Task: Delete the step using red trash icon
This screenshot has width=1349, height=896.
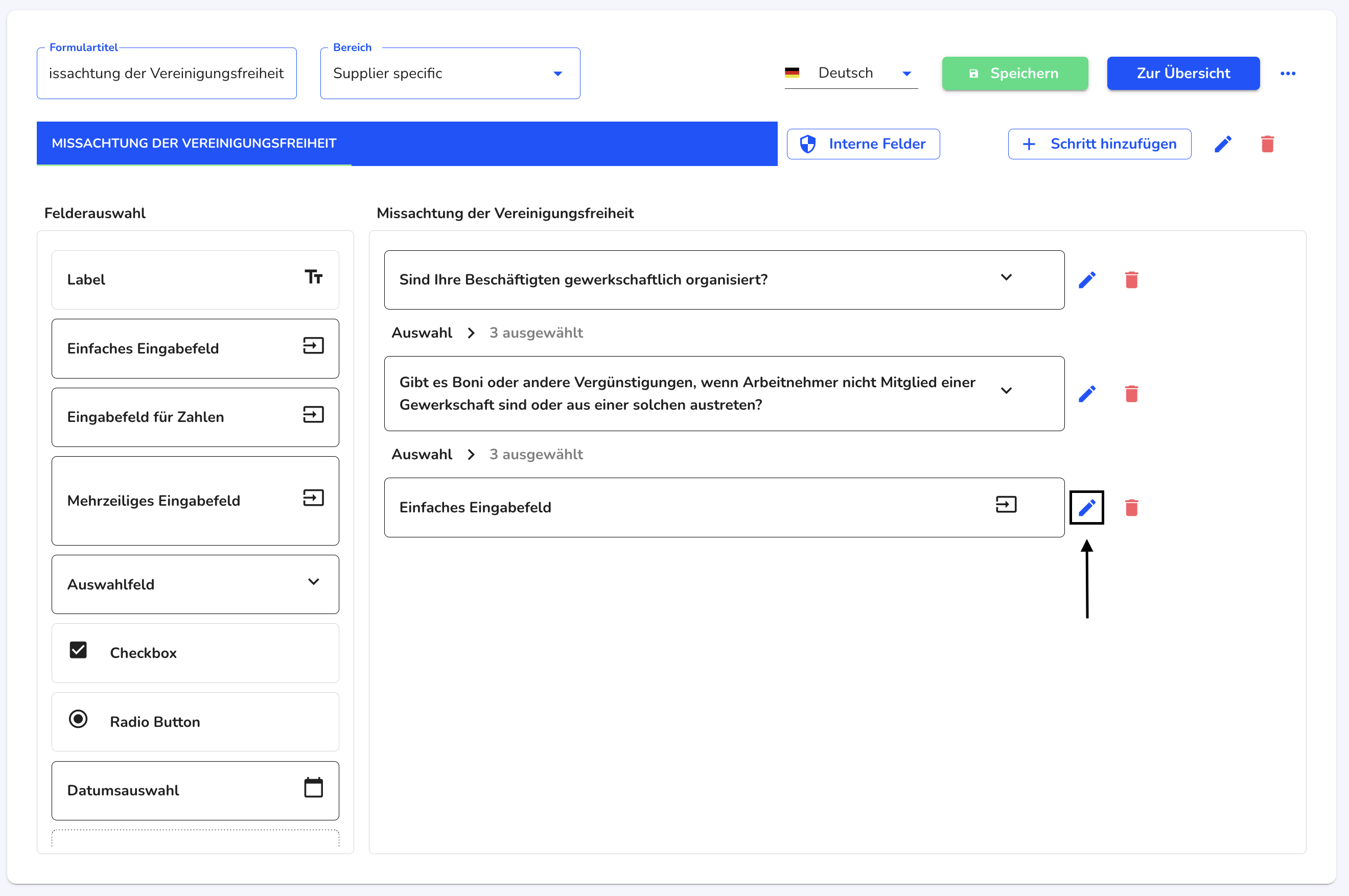Action: tap(1267, 144)
